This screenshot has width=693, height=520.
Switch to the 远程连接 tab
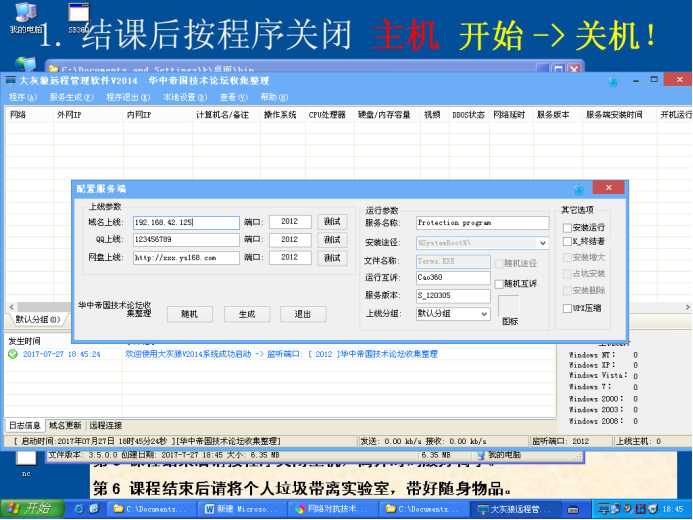[106, 425]
